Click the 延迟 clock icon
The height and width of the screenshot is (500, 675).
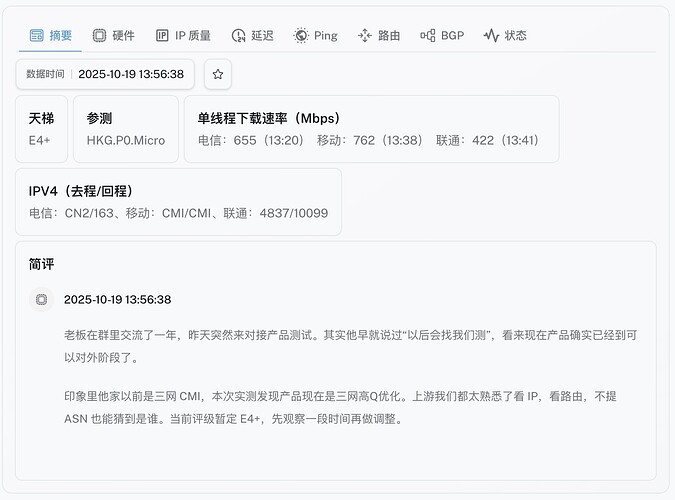tap(238, 36)
